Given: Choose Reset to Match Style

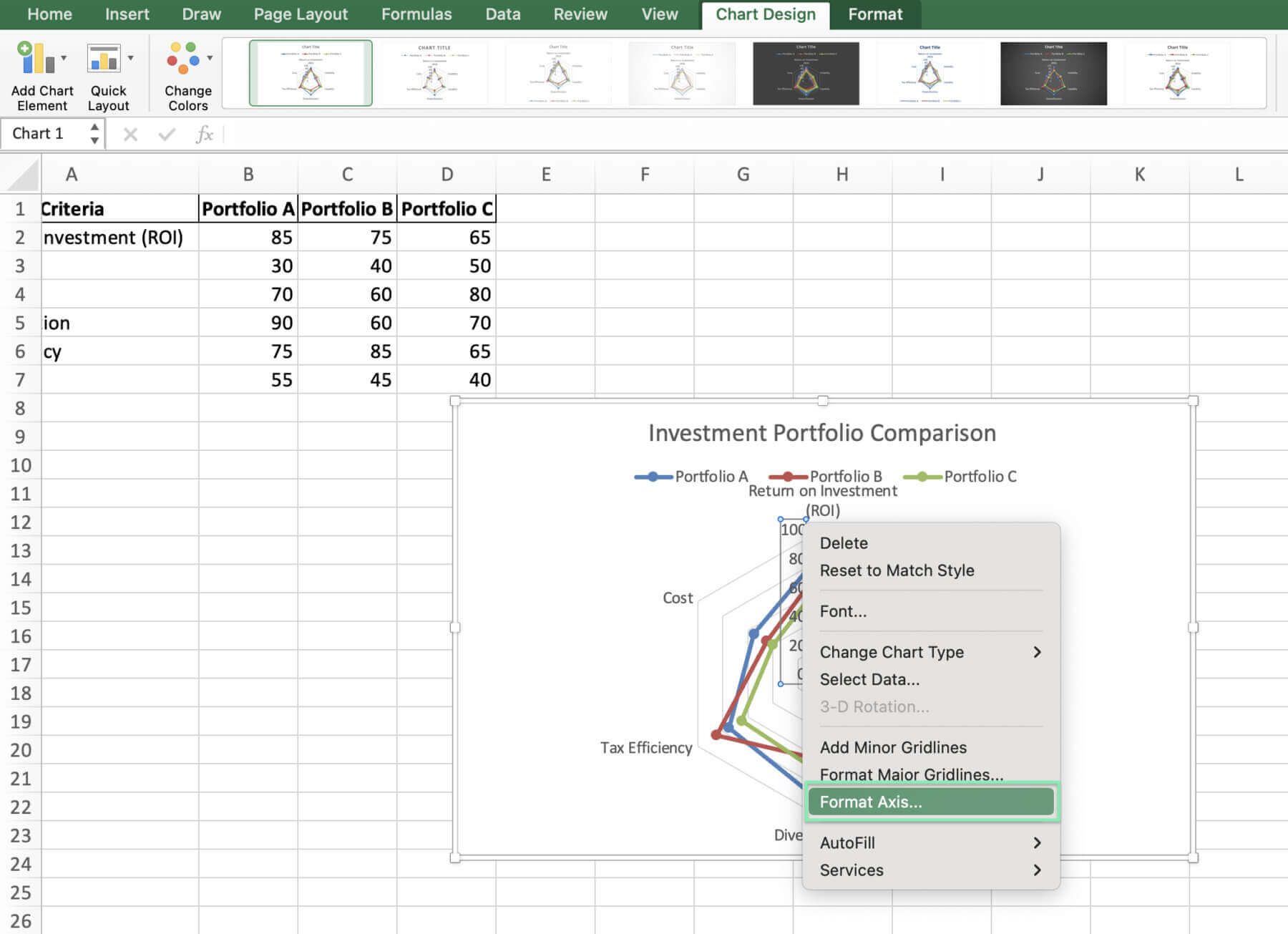Looking at the screenshot, I should pos(930,570).
